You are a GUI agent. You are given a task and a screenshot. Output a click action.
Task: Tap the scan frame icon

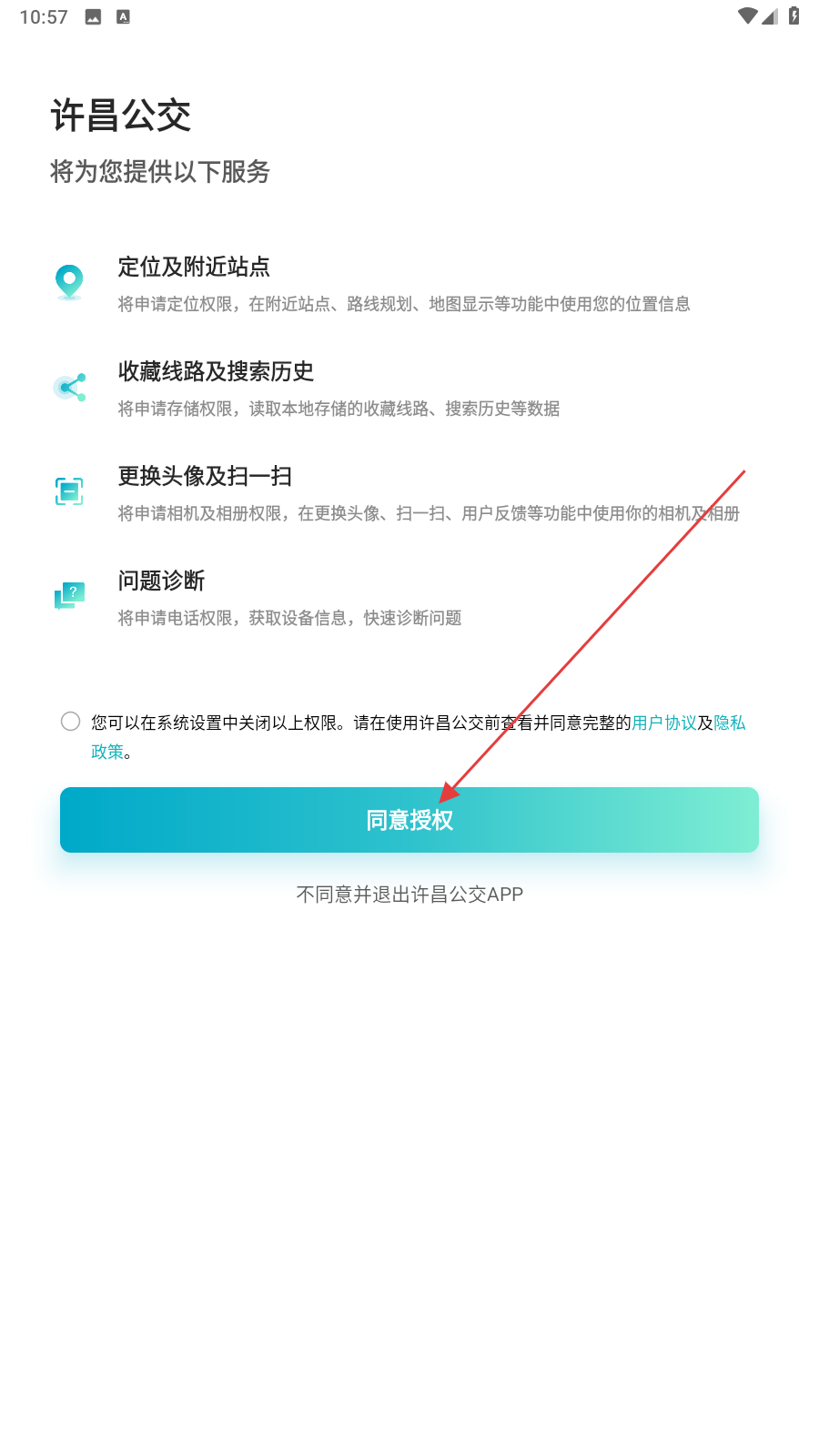(69, 491)
